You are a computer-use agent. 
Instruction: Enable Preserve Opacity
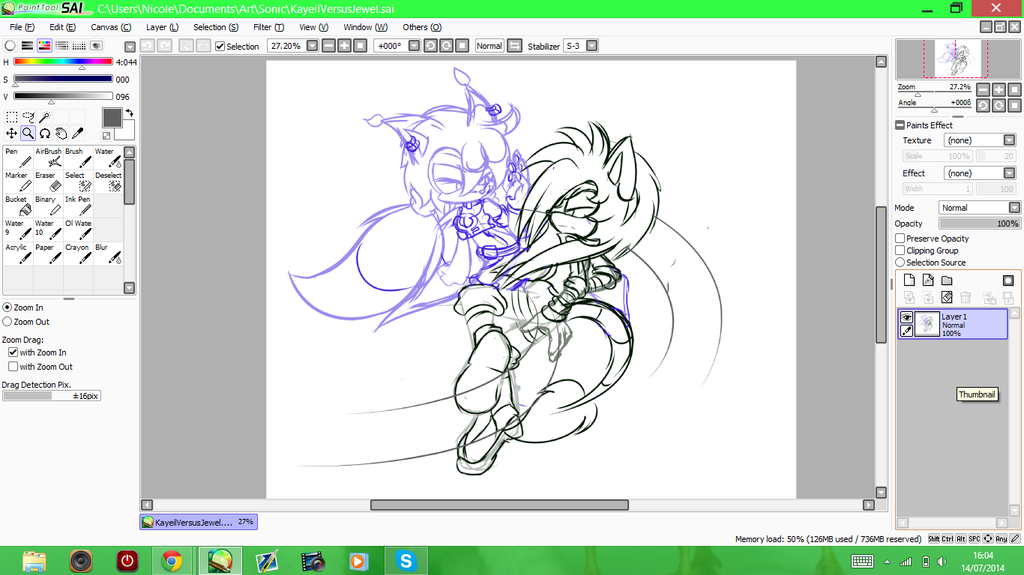[900, 238]
